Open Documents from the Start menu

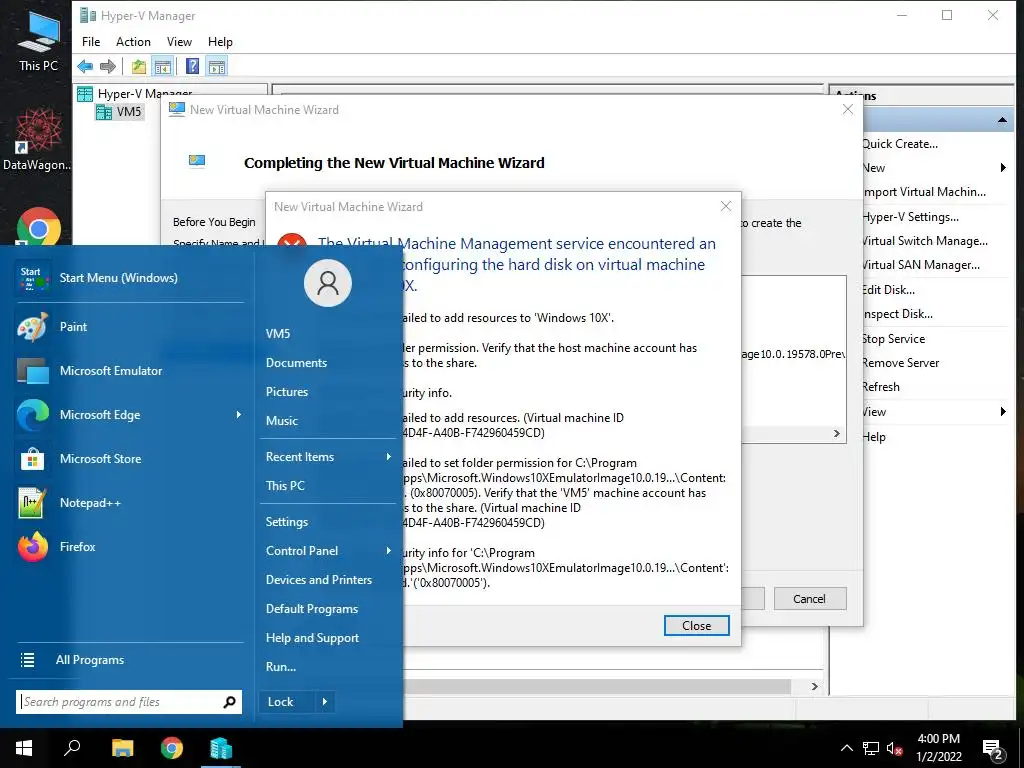[296, 362]
